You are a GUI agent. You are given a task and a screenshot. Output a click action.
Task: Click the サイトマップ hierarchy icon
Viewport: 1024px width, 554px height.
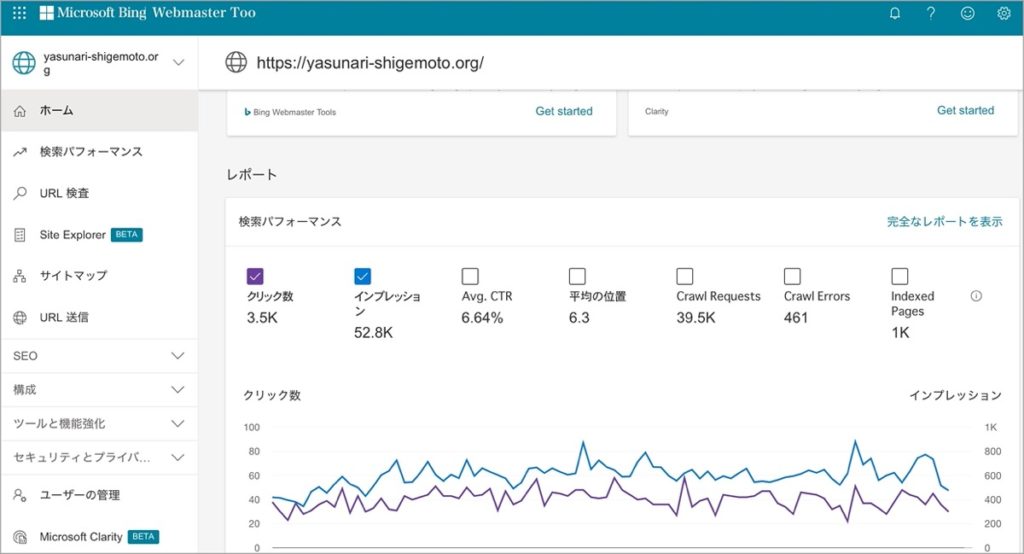[20, 276]
